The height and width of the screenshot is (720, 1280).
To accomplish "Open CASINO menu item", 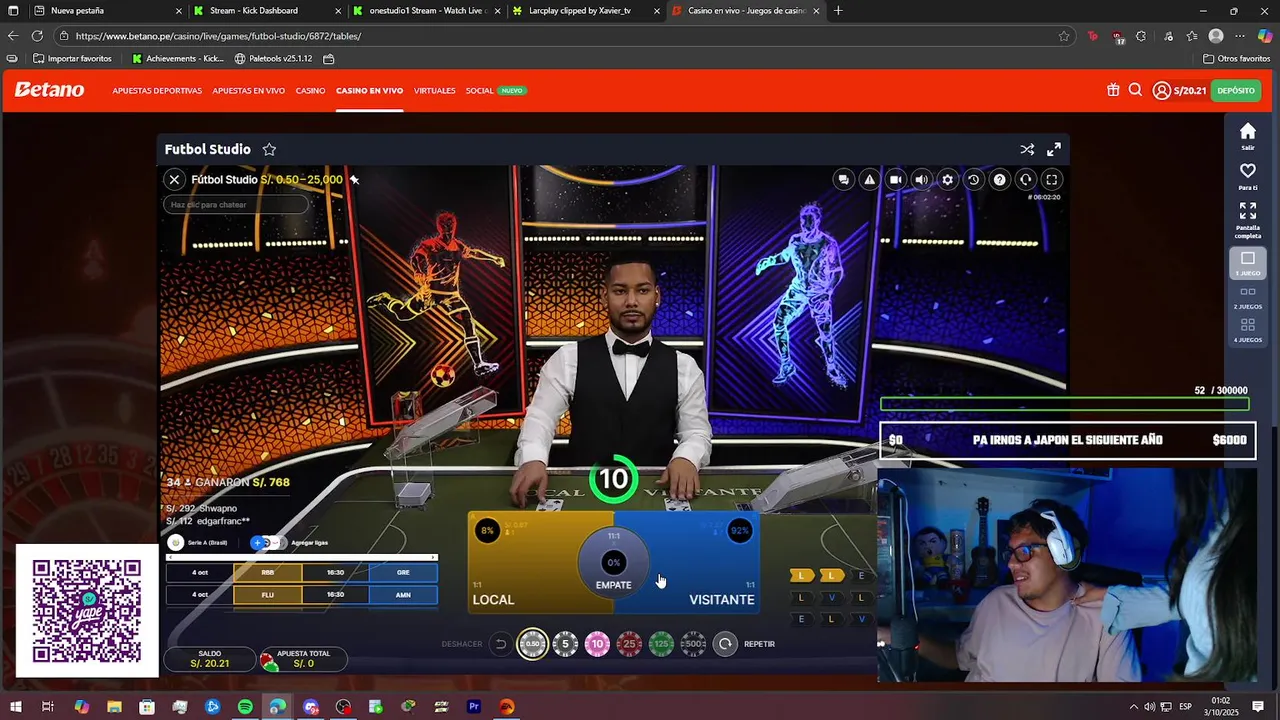I will (310, 91).
